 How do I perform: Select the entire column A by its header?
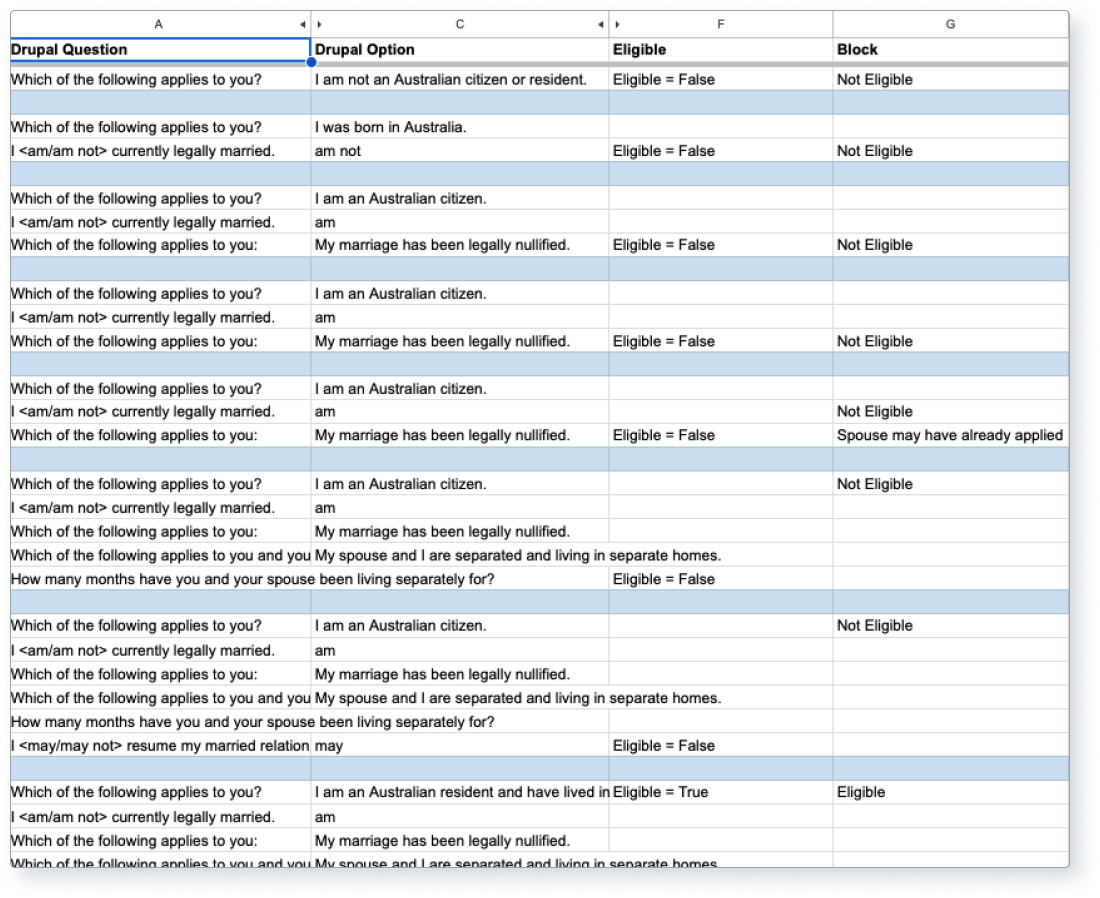(160, 23)
